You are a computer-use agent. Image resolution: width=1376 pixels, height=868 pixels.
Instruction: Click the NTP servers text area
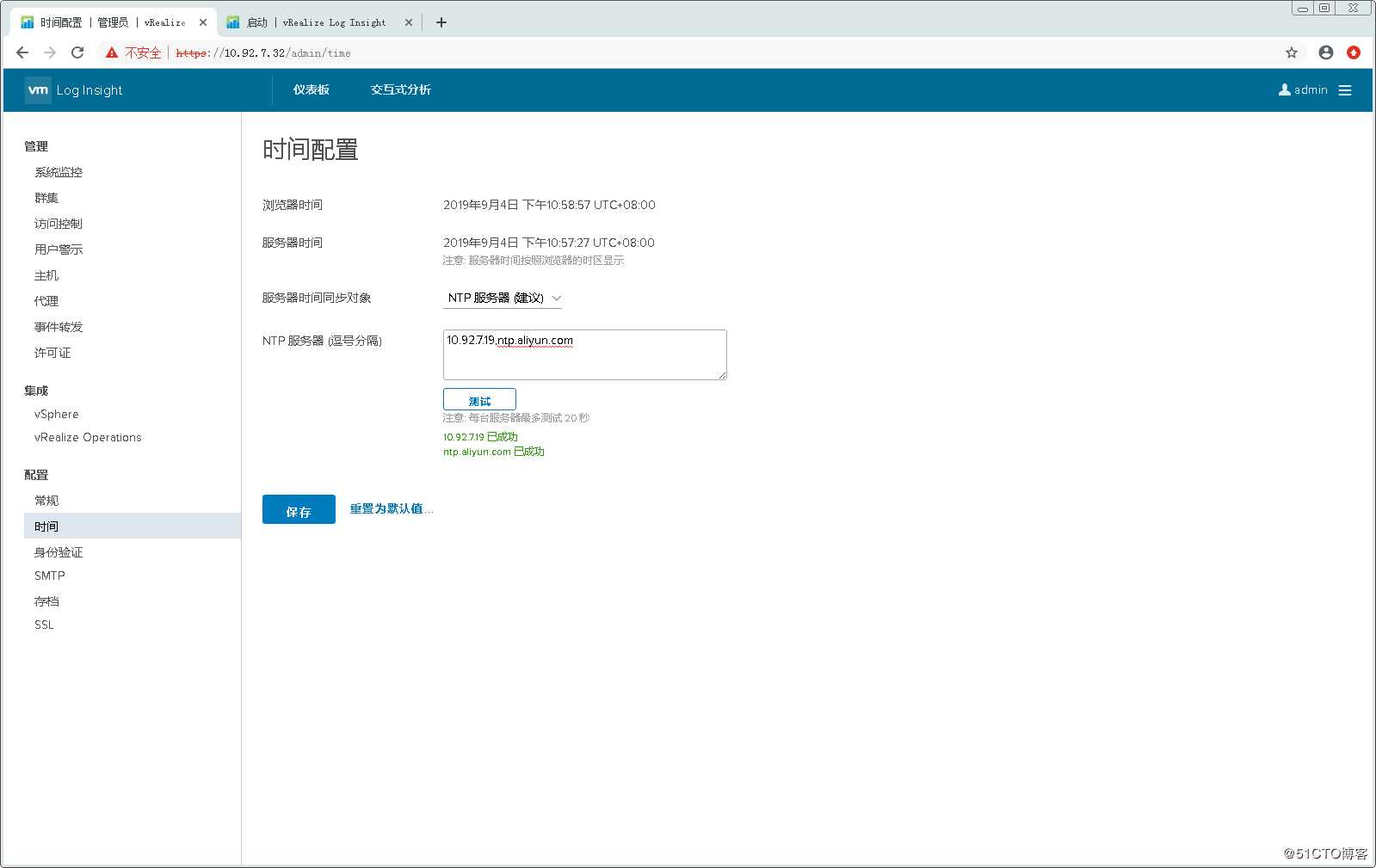pyautogui.click(x=585, y=354)
